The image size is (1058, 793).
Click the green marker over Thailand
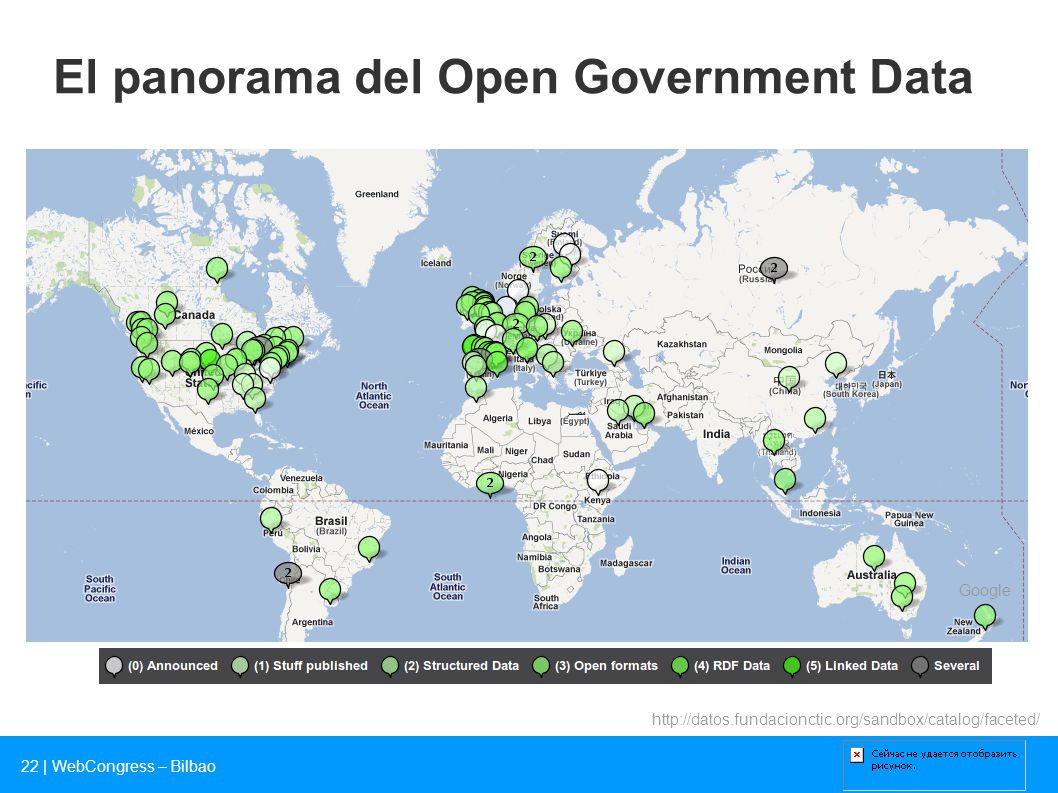(x=774, y=441)
